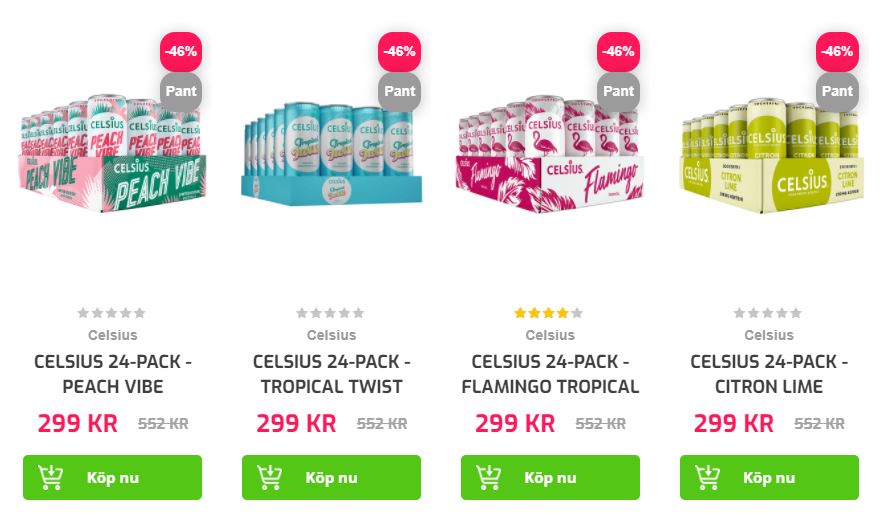Click the cart icon under Peach Vibe
The width and height of the screenshot is (885, 519).
click(x=50, y=477)
